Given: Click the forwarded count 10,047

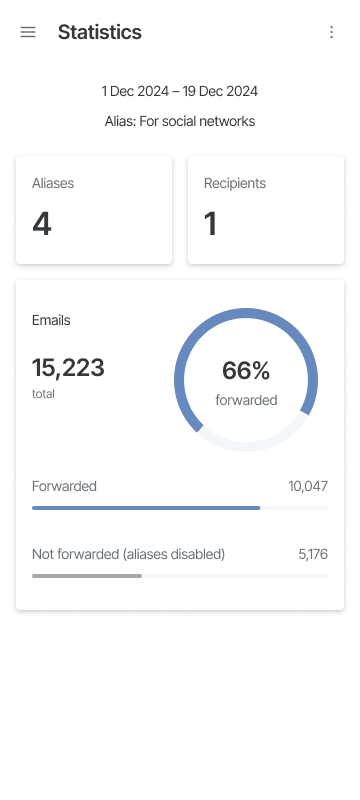Looking at the screenshot, I should 308,486.
